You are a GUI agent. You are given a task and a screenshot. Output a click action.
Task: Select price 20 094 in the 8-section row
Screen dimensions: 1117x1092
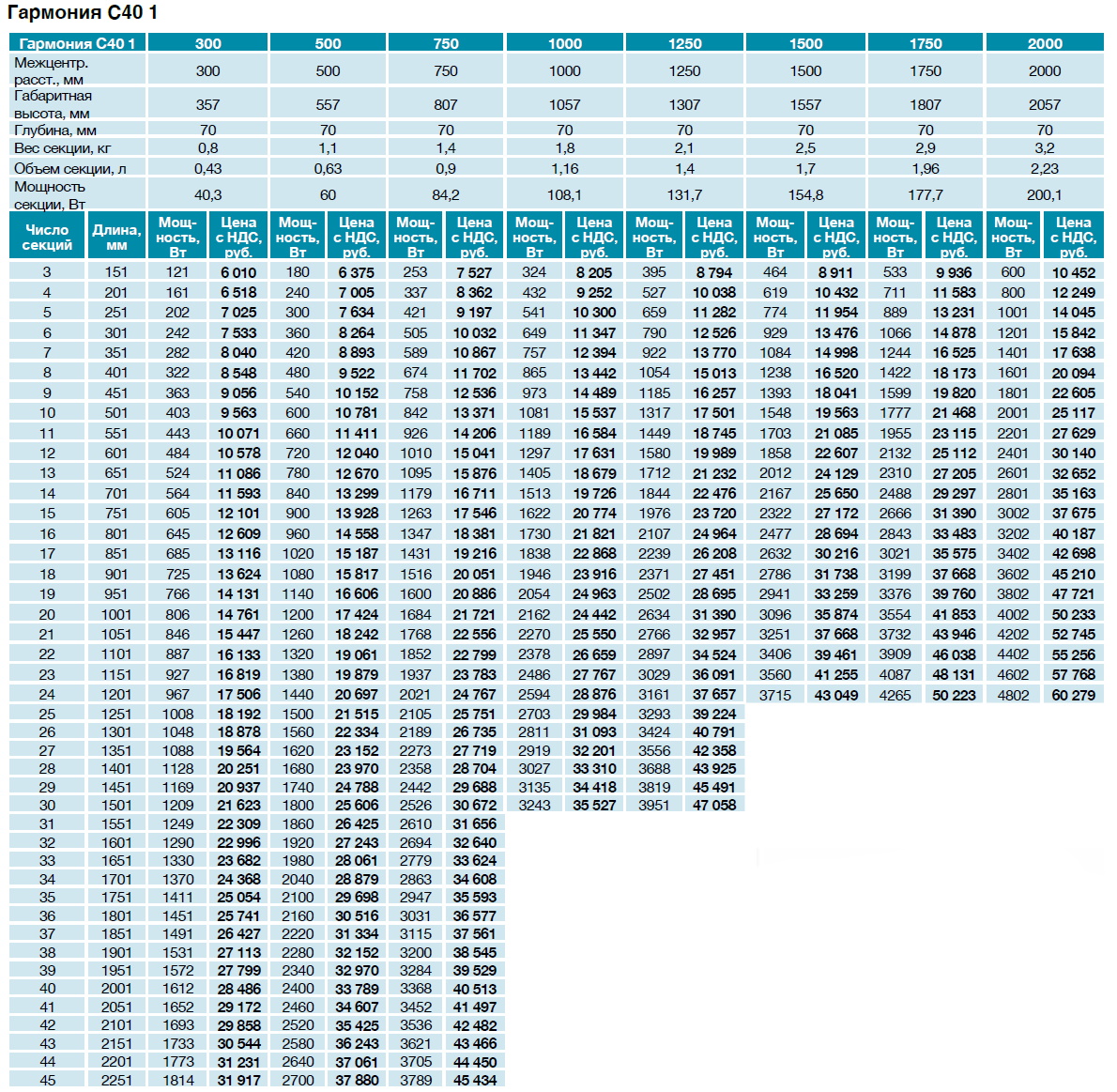tap(1073, 373)
